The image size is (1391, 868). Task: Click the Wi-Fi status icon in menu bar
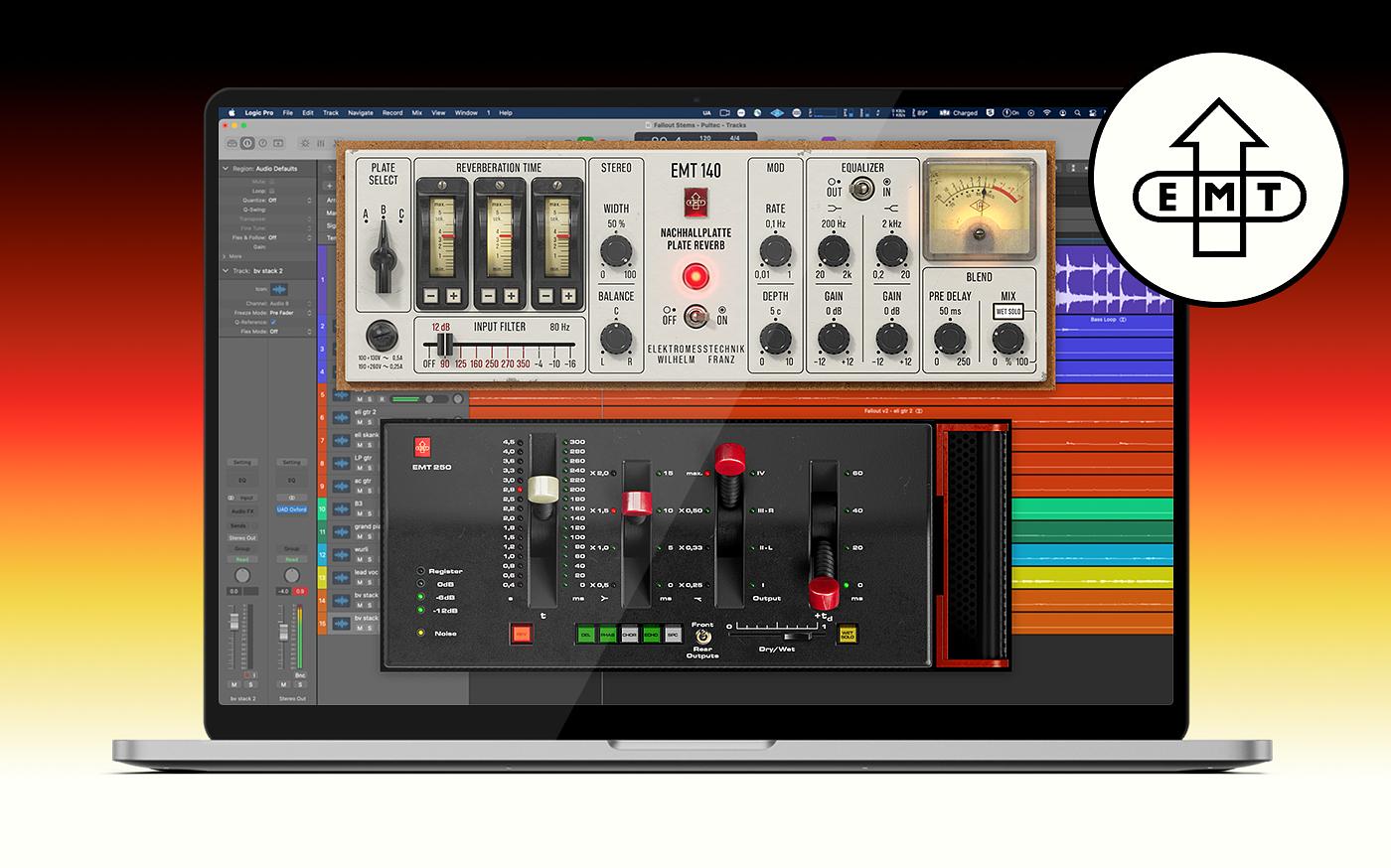click(x=1046, y=113)
